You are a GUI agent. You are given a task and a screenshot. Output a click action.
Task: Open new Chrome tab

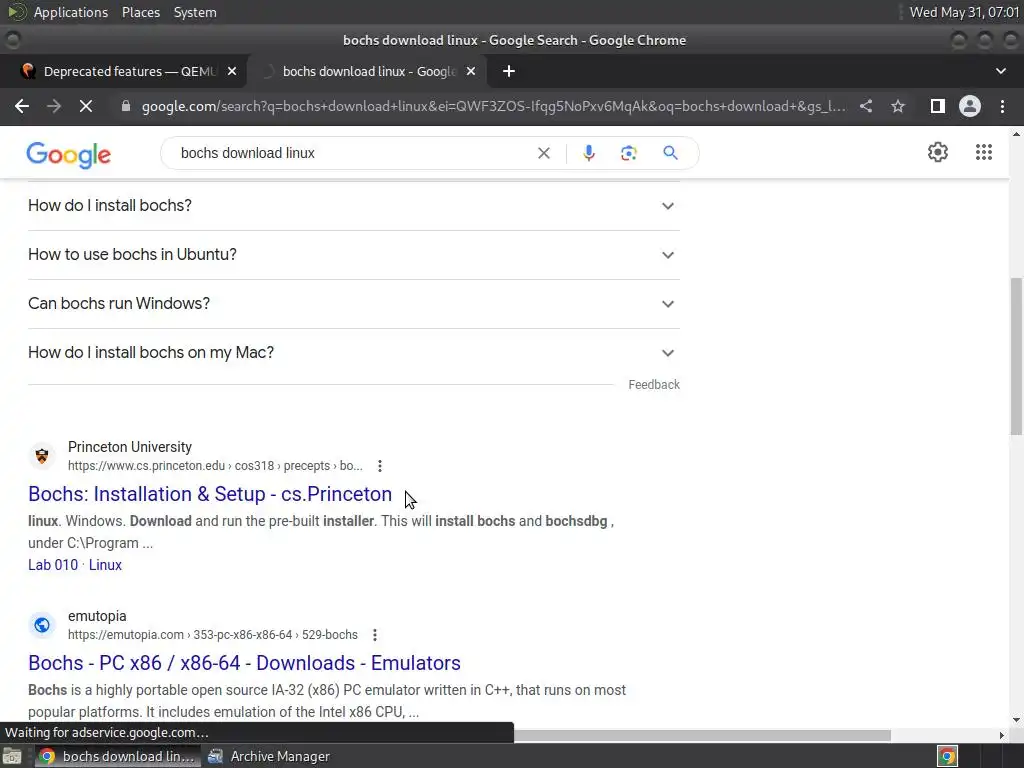[x=509, y=71]
